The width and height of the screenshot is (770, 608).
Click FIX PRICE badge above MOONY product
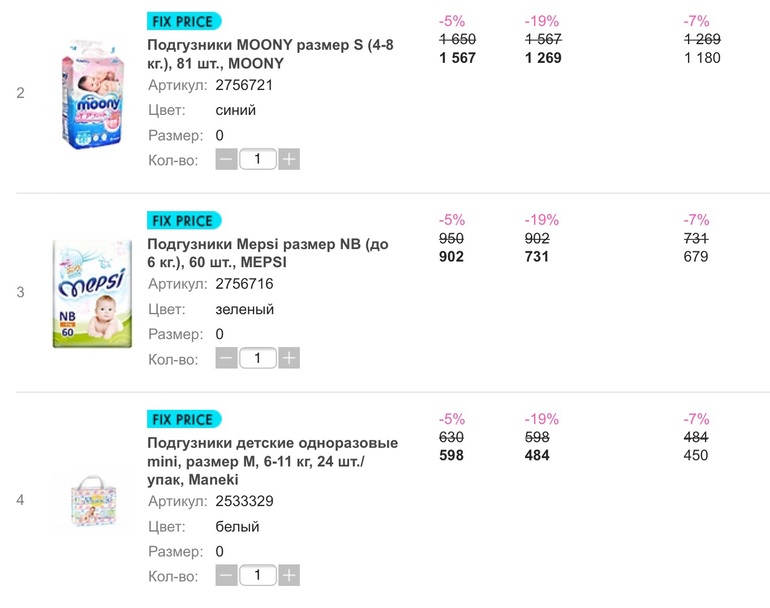pos(184,21)
